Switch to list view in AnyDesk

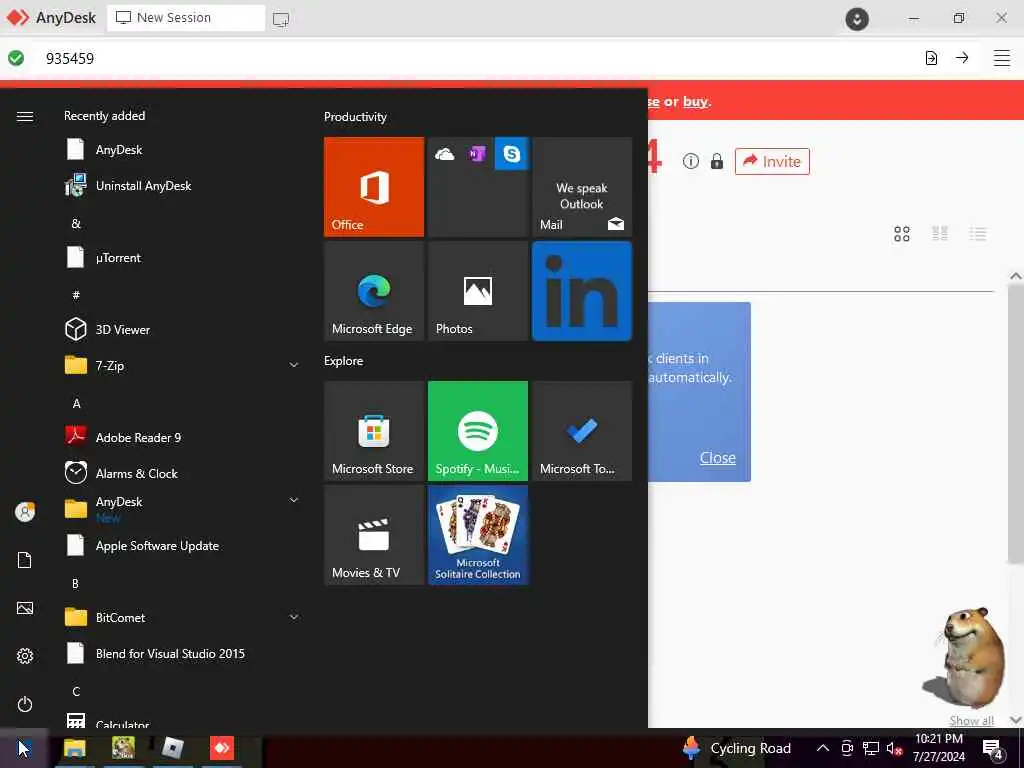coord(978,234)
